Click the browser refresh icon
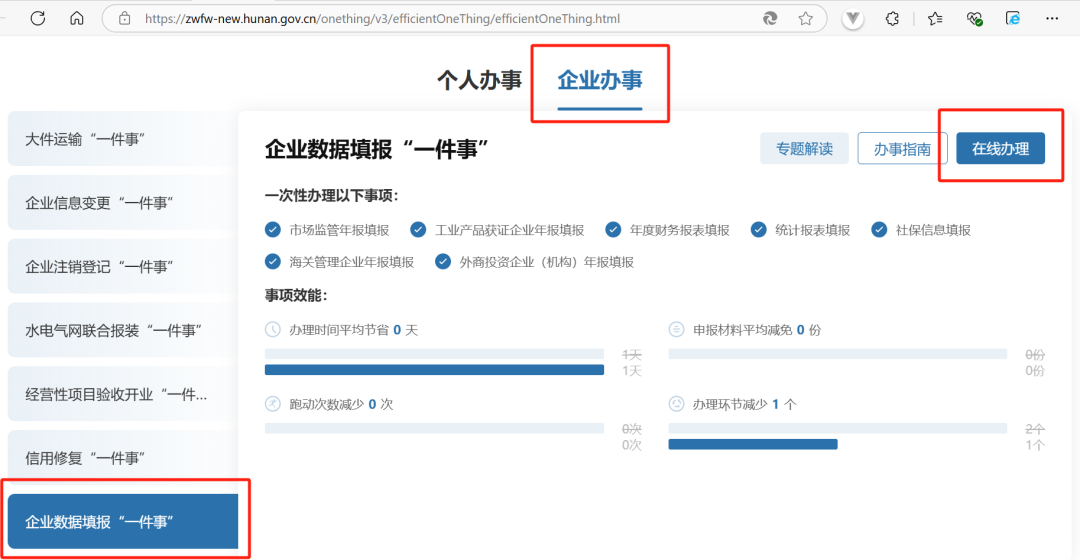Viewport: 1080px width, 560px height. coord(37,18)
